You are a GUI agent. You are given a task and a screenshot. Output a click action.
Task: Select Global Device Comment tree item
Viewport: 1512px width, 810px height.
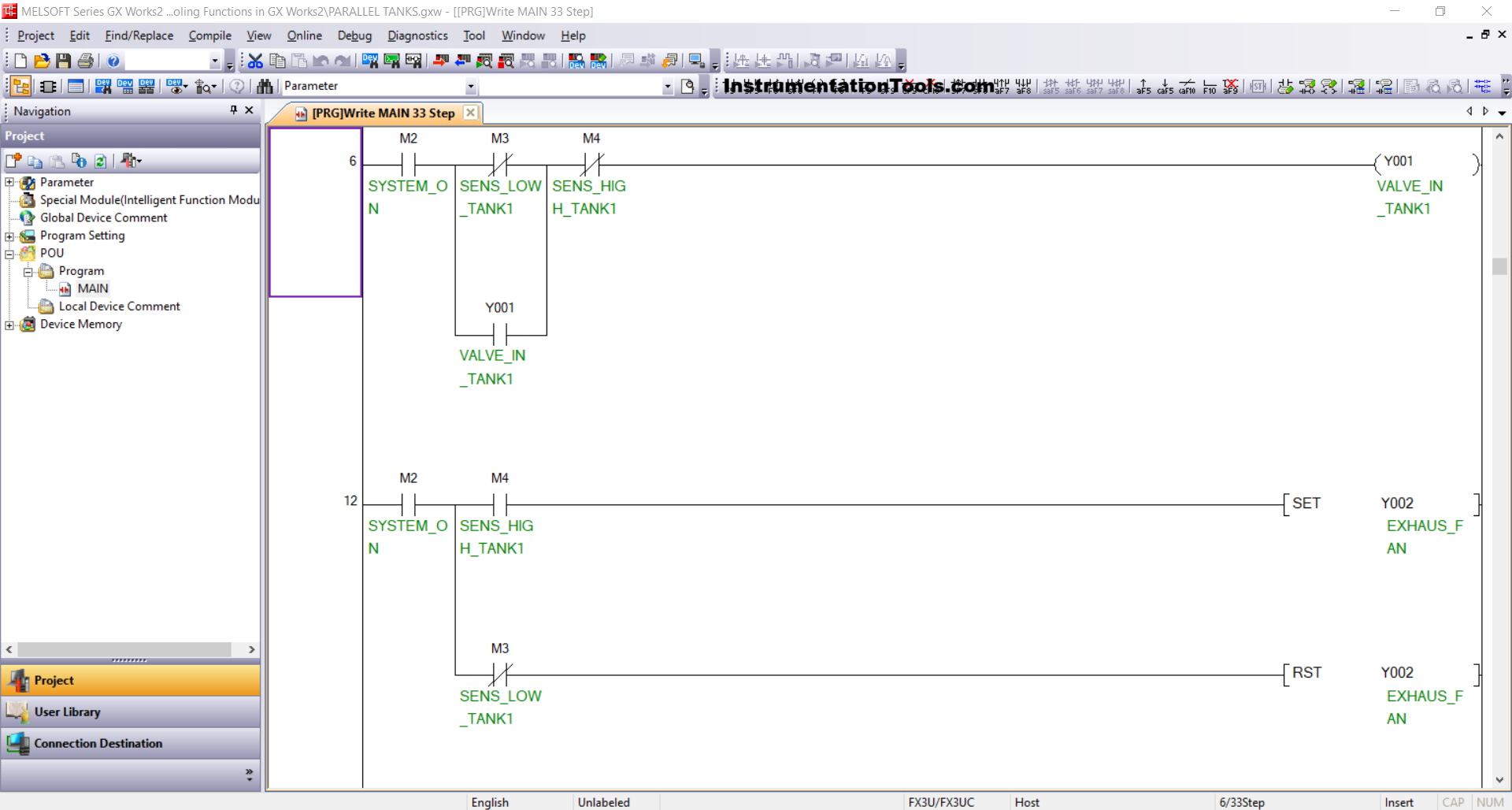click(103, 217)
